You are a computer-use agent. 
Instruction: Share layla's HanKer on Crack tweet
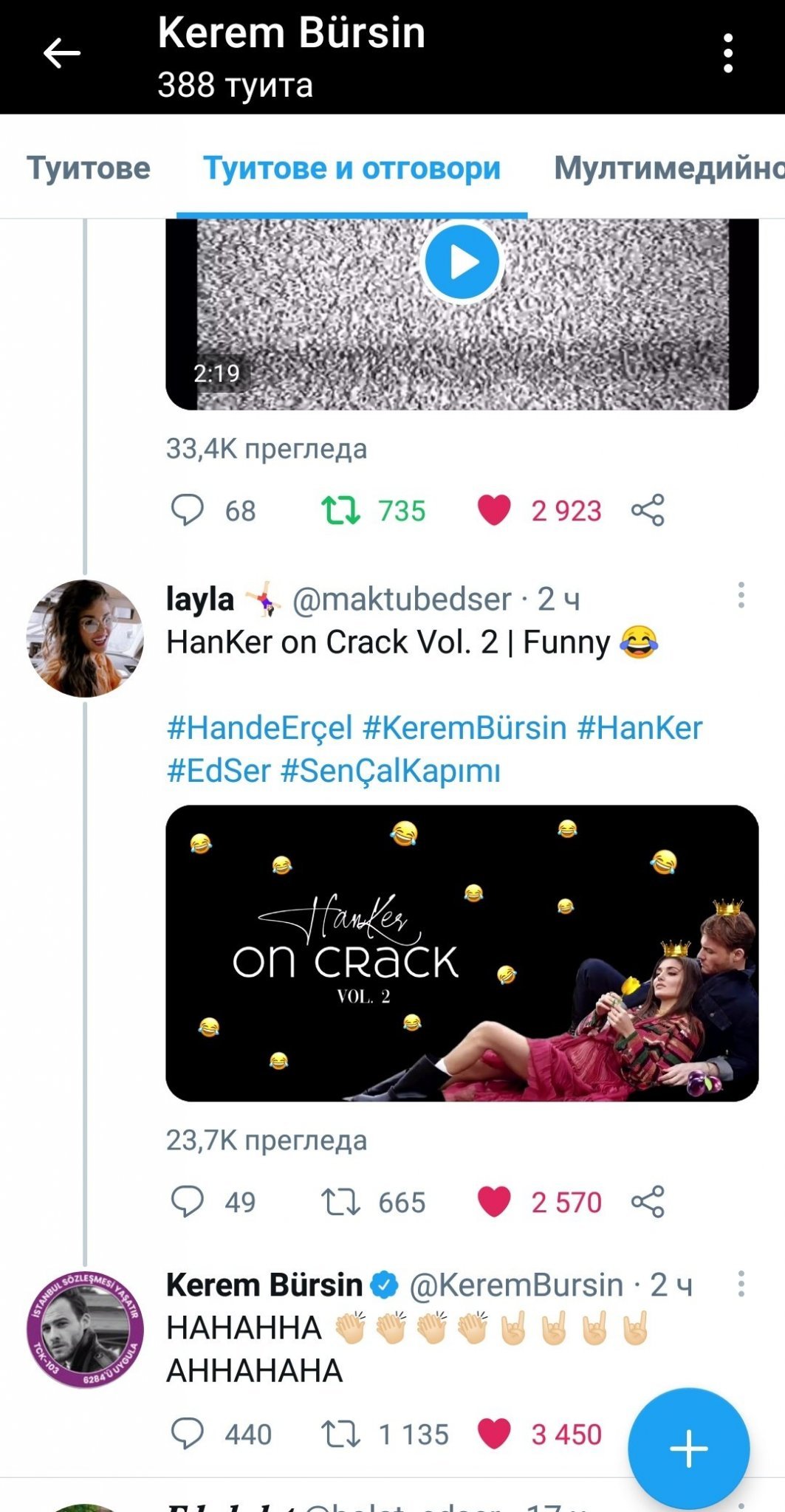tap(648, 1201)
